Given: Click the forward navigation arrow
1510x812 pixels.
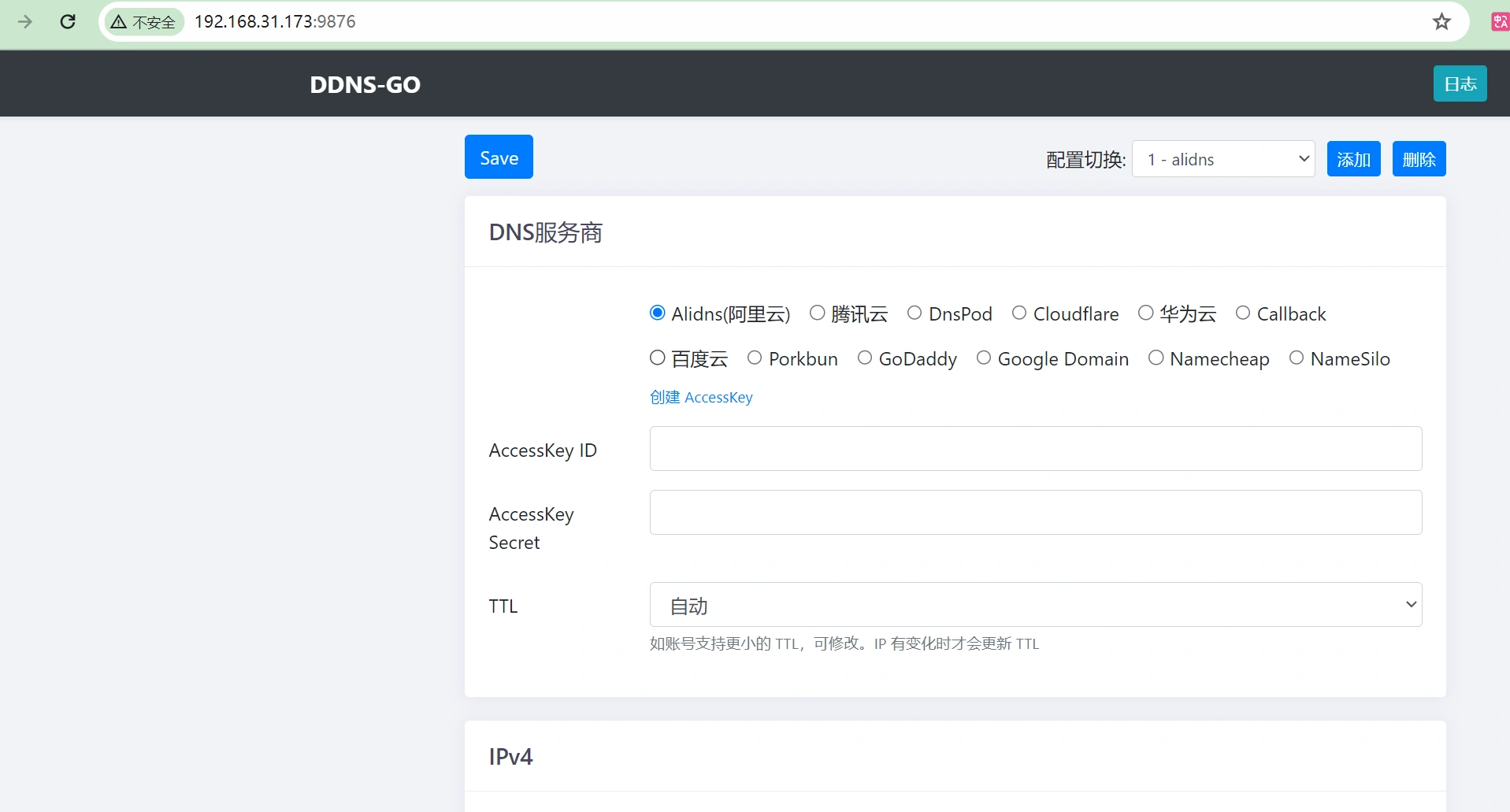Looking at the screenshot, I should [x=25, y=21].
